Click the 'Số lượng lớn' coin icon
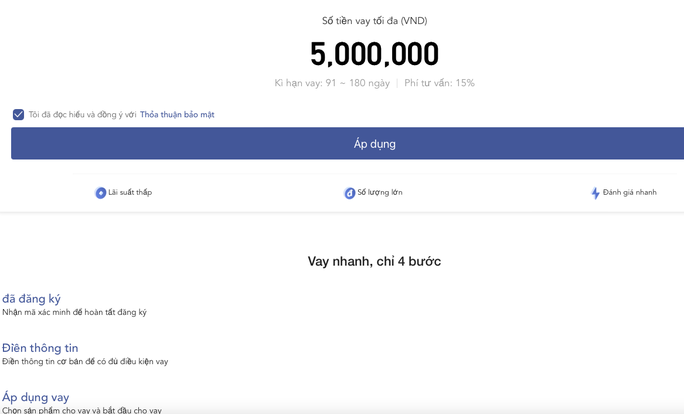 (x=350, y=193)
